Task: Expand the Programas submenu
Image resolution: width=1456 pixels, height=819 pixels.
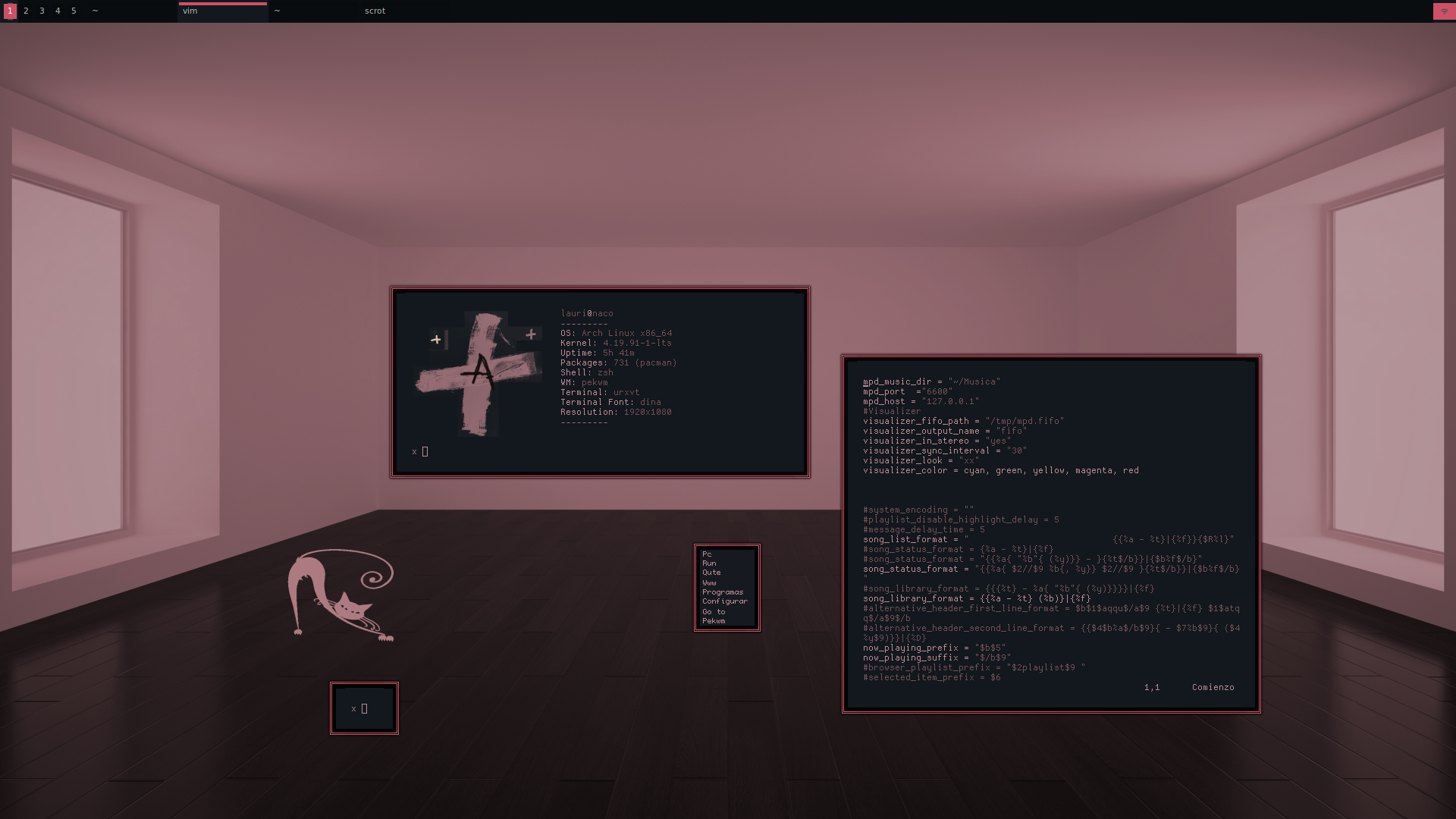Action: pyautogui.click(x=722, y=592)
